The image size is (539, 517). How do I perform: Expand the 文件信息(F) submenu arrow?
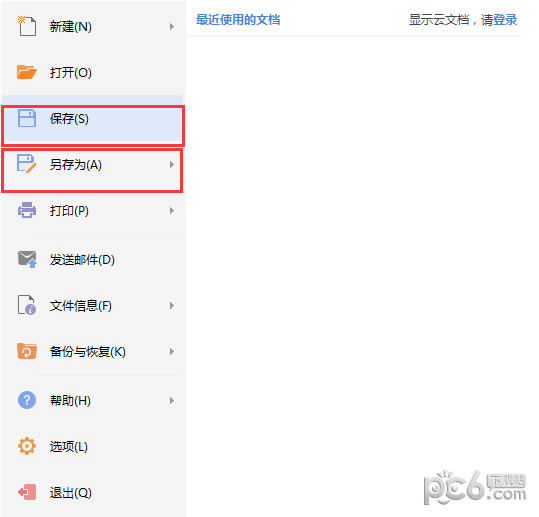point(172,306)
